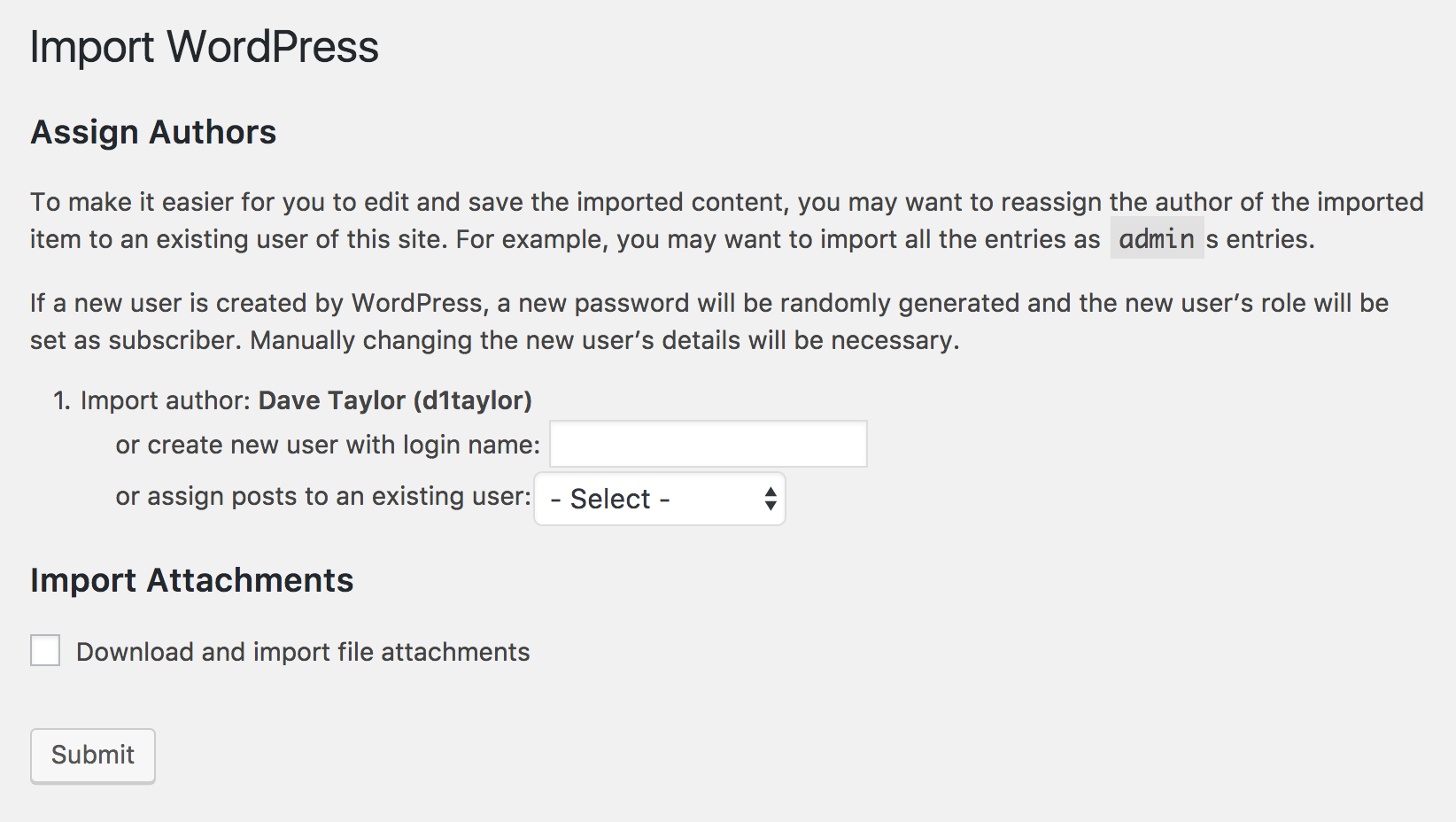
Task: Click the Submit button
Action: (93, 756)
